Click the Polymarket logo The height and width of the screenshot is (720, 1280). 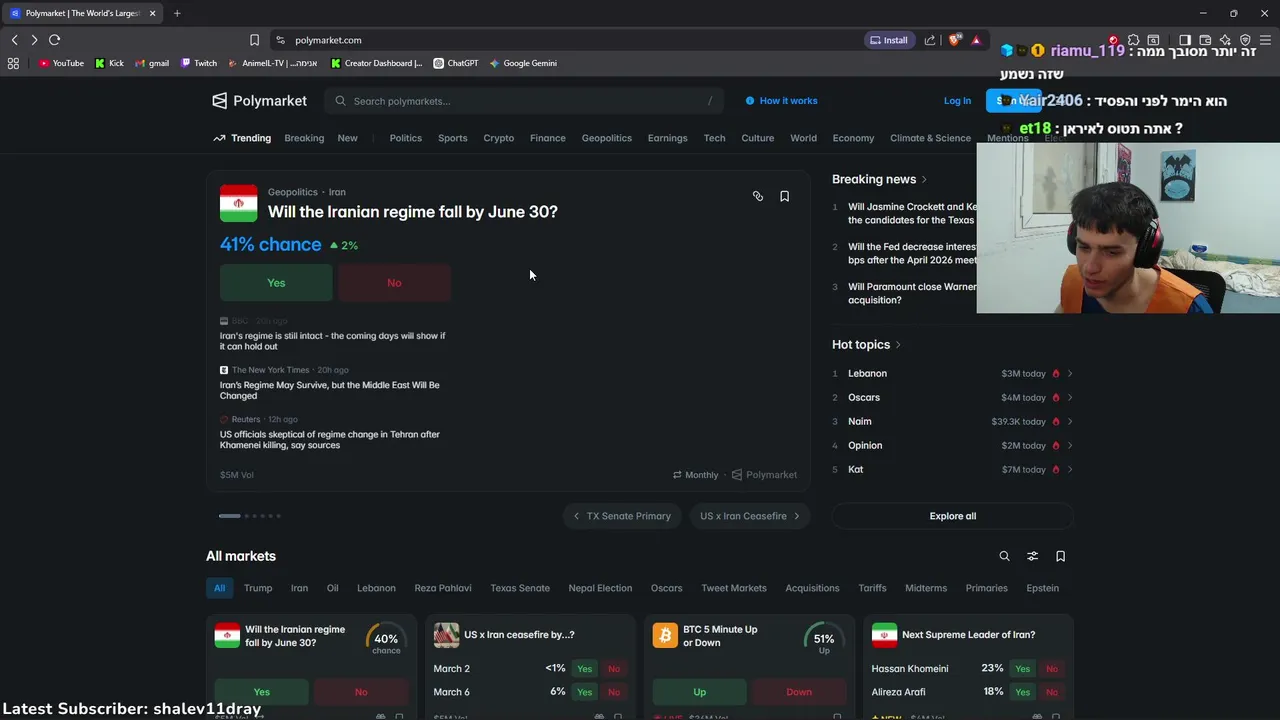pyautogui.click(x=259, y=101)
